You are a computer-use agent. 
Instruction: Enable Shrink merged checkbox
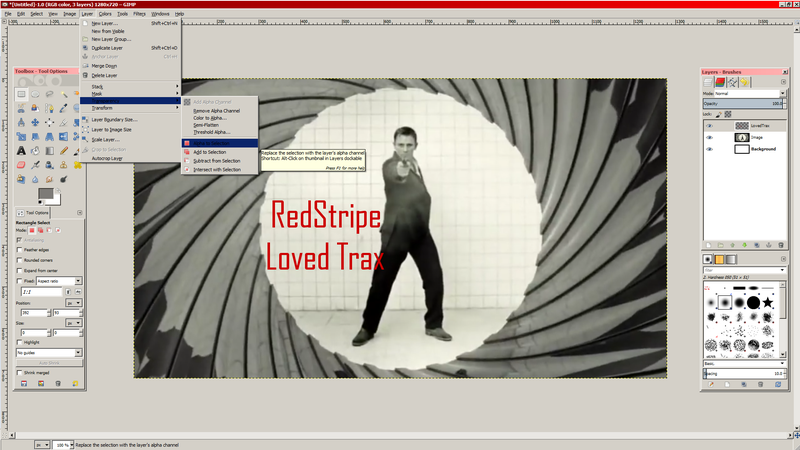(x=20, y=373)
